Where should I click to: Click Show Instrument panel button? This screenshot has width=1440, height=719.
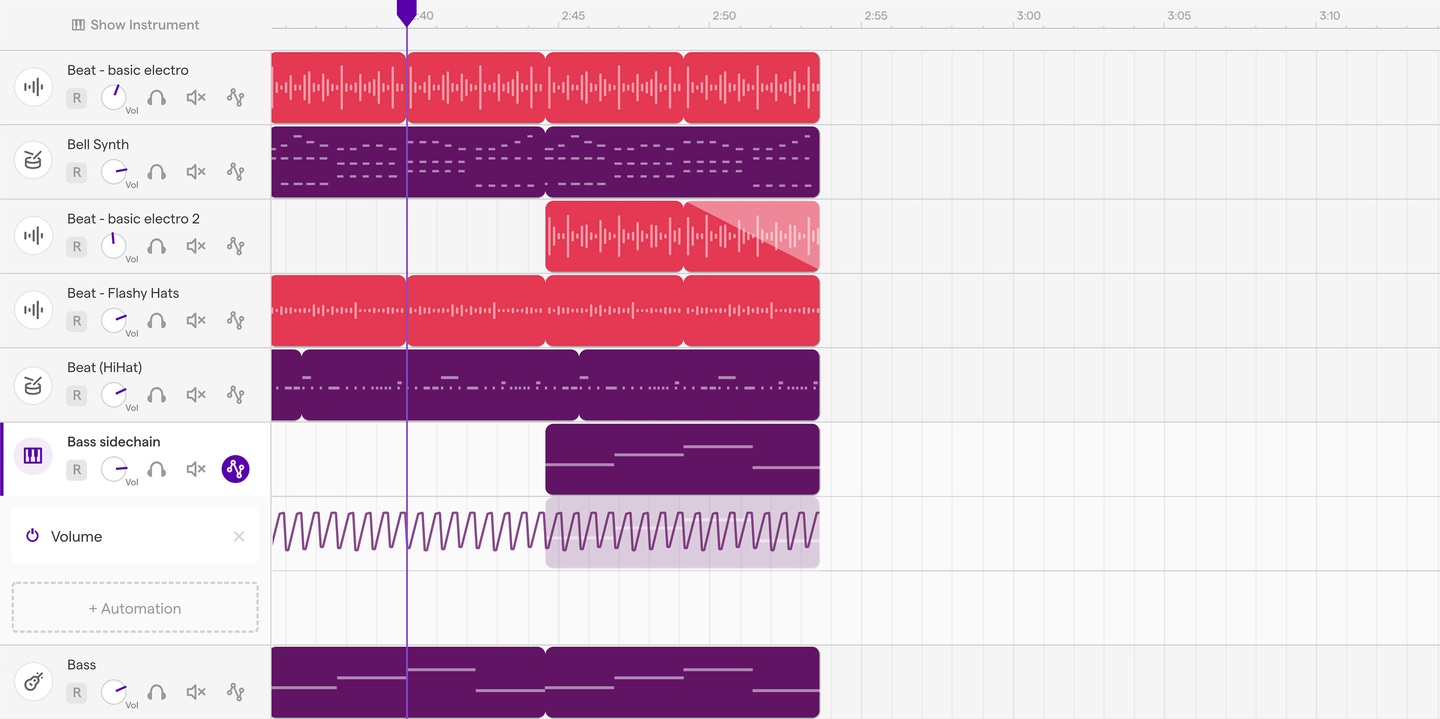coord(135,25)
